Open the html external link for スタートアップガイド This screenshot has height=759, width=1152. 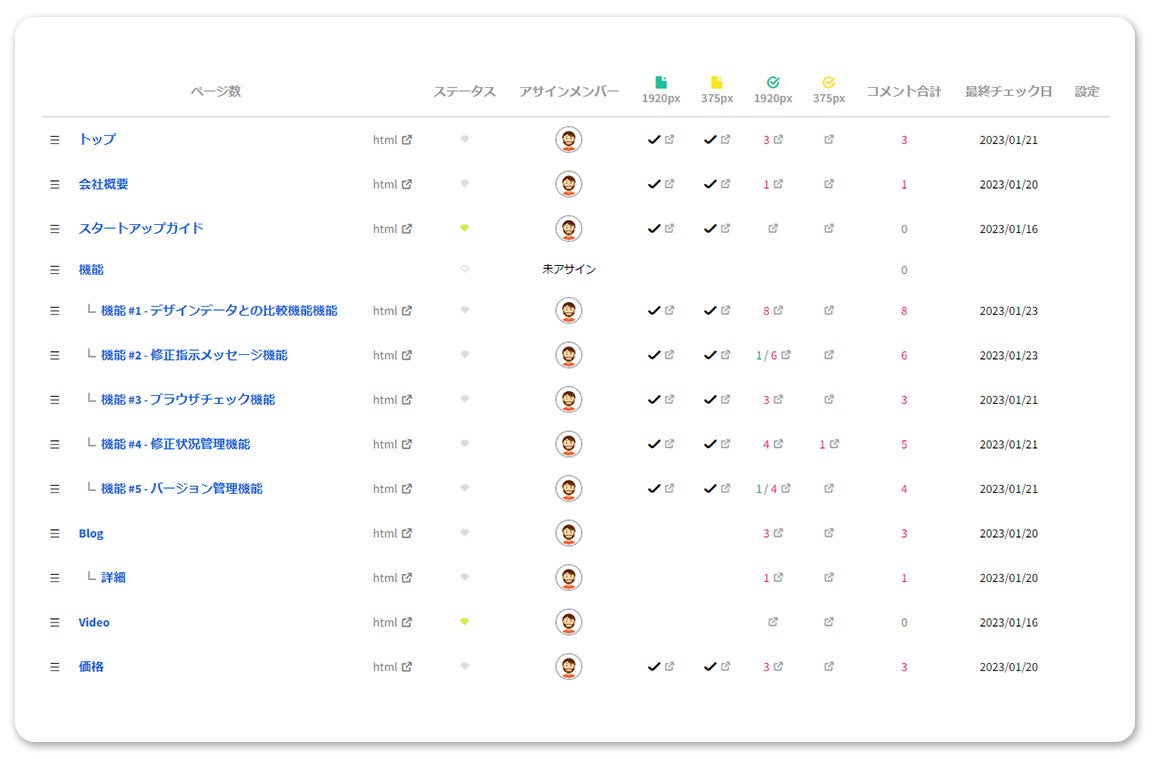click(x=392, y=229)
